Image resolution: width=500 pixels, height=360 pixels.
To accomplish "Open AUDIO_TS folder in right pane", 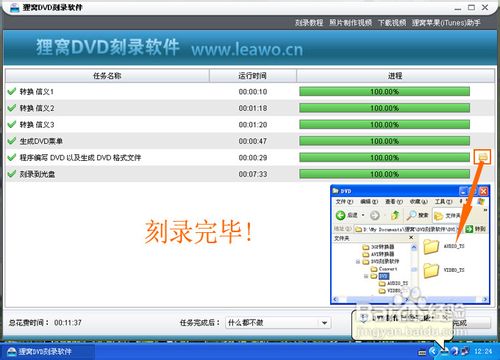I will pyautogui.click(x=443, y=247).
